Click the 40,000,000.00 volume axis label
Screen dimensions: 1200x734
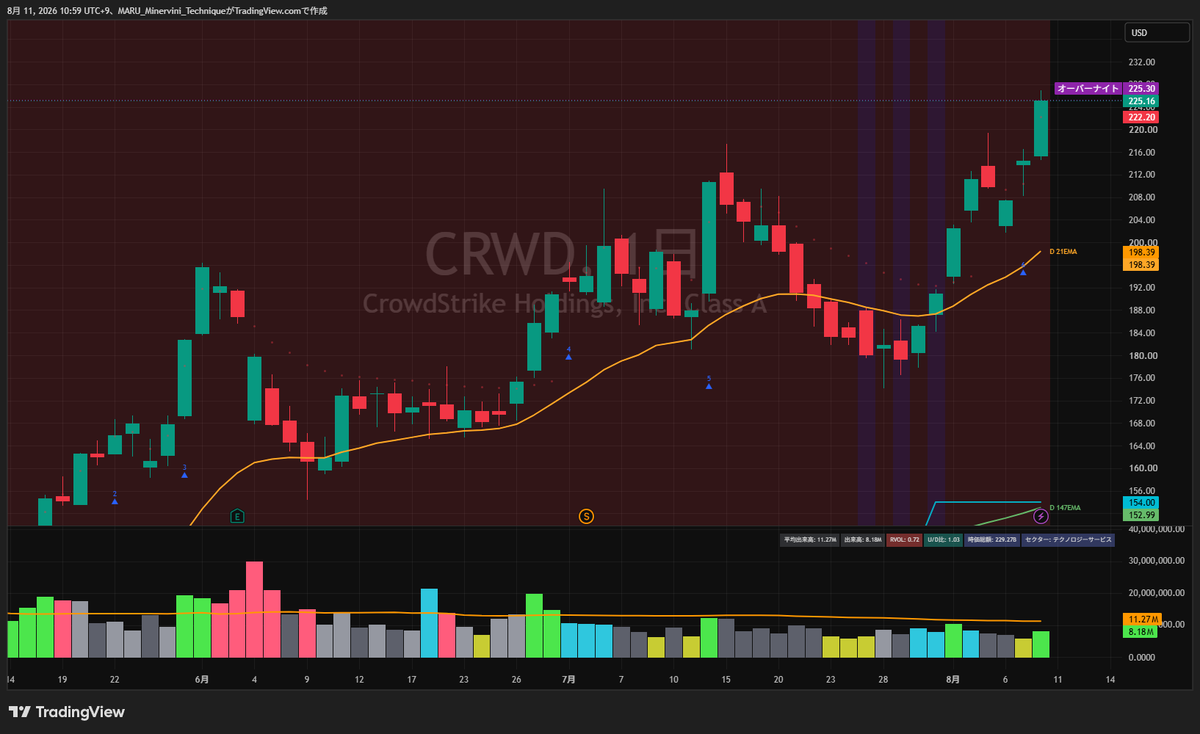pos(1156,530)
